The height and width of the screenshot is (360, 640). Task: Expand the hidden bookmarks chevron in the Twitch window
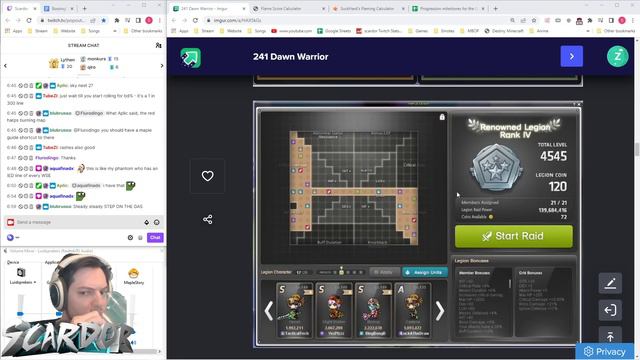coord(115,31)
